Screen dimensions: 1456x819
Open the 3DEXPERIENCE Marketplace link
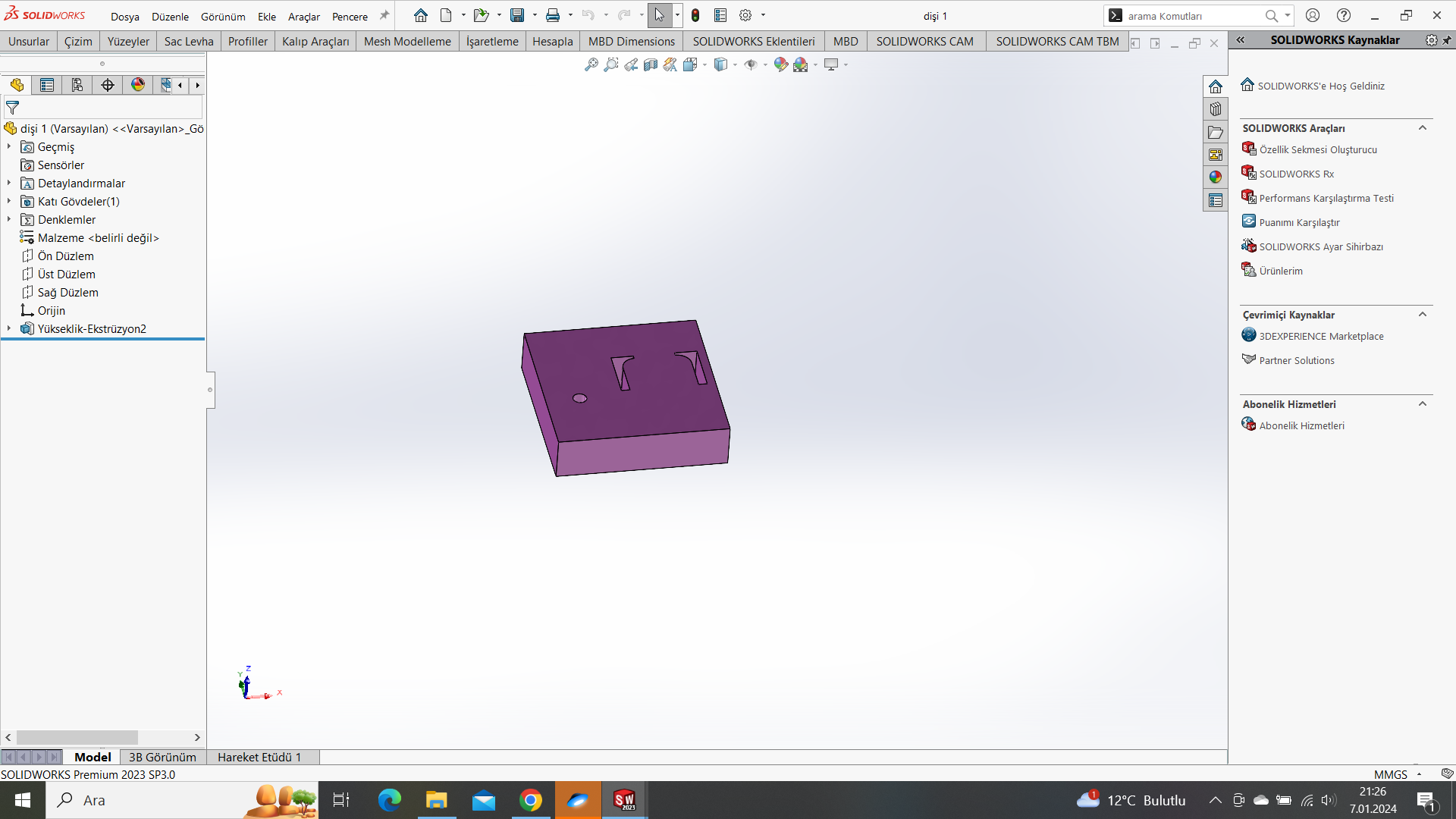click(x=1321, y=336)
